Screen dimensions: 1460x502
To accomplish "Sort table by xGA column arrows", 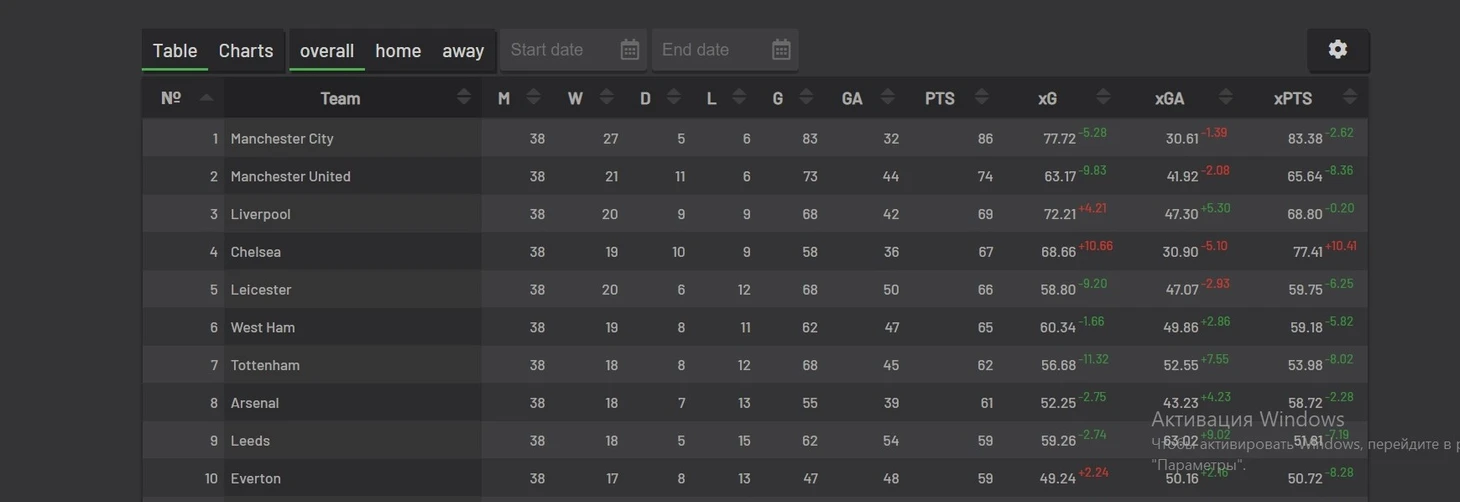I will point(1225,97).
